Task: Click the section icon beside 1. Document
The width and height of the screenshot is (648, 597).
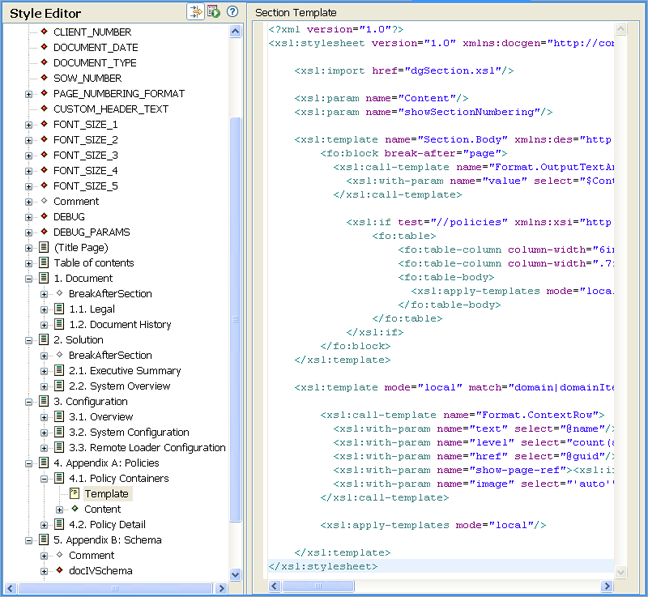Action: [44, 278]
